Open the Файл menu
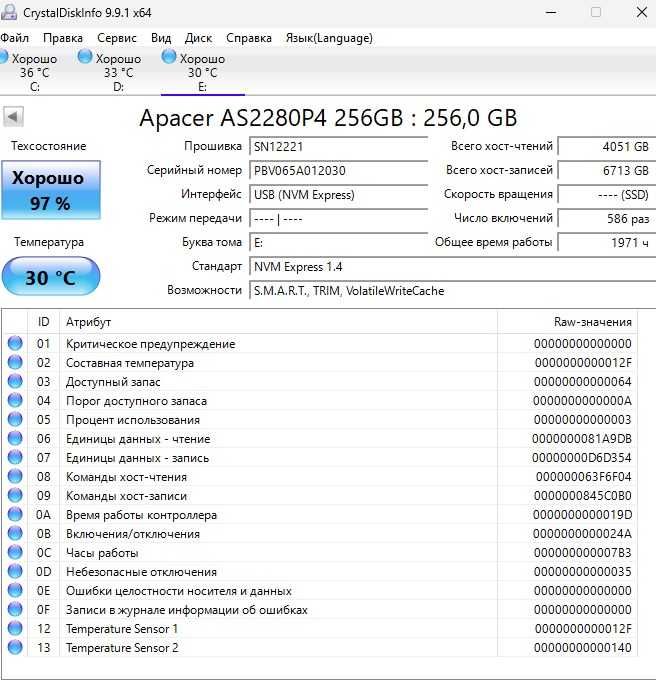Viewport: 656px width, 685px height. click(x=14, y=38)
